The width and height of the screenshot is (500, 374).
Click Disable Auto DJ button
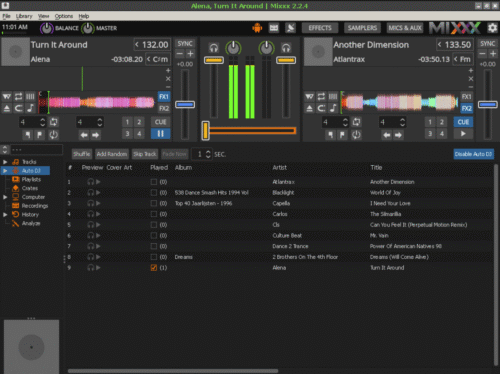[474, 154]
